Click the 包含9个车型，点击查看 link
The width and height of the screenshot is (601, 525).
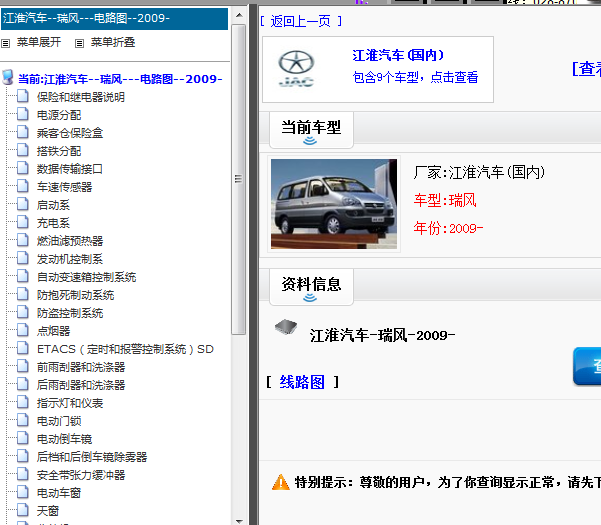click(415, 77)
